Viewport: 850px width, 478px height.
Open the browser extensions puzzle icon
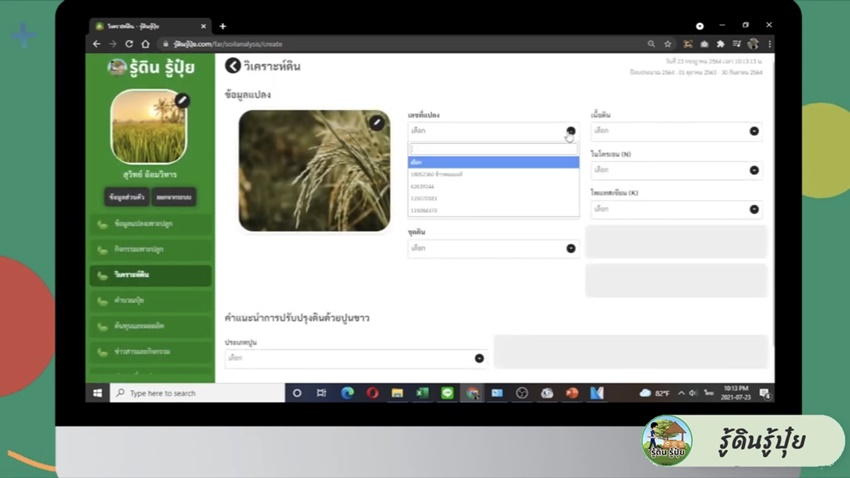click(x=720, y=44)
